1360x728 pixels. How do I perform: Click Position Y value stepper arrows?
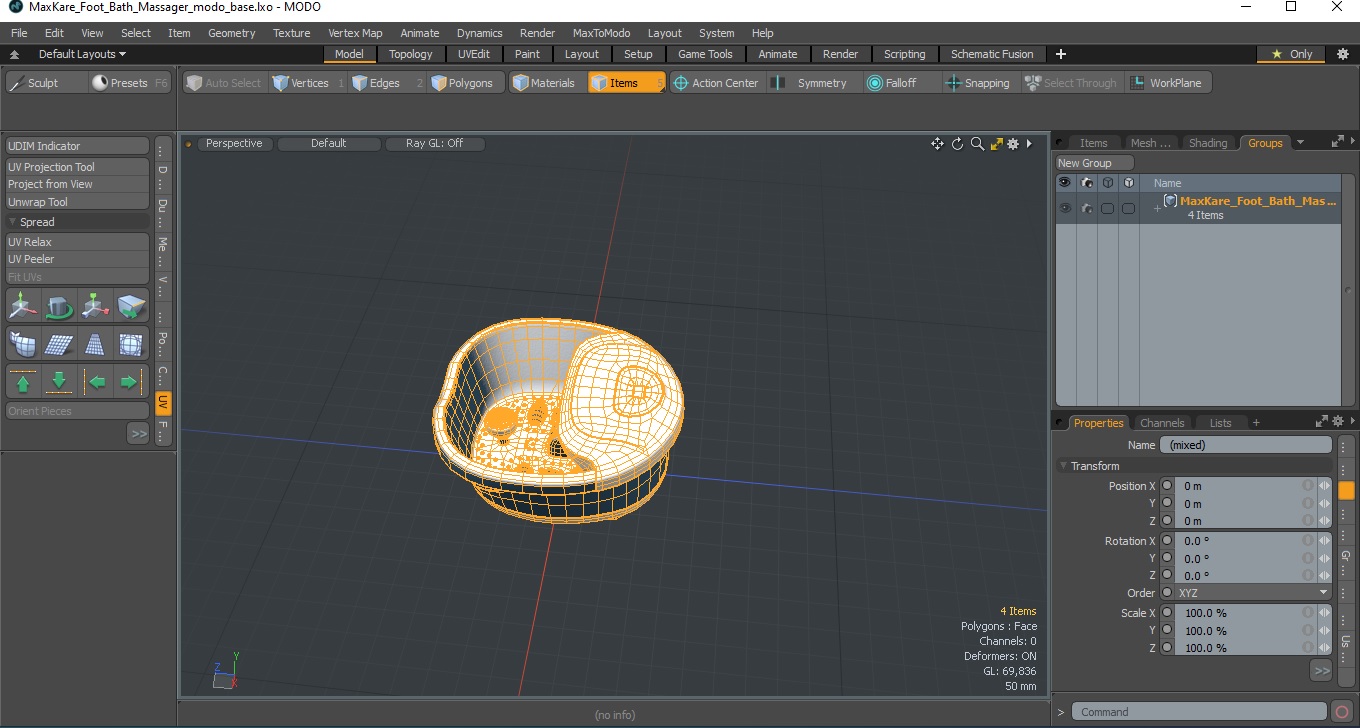[x=1325, y=503]
